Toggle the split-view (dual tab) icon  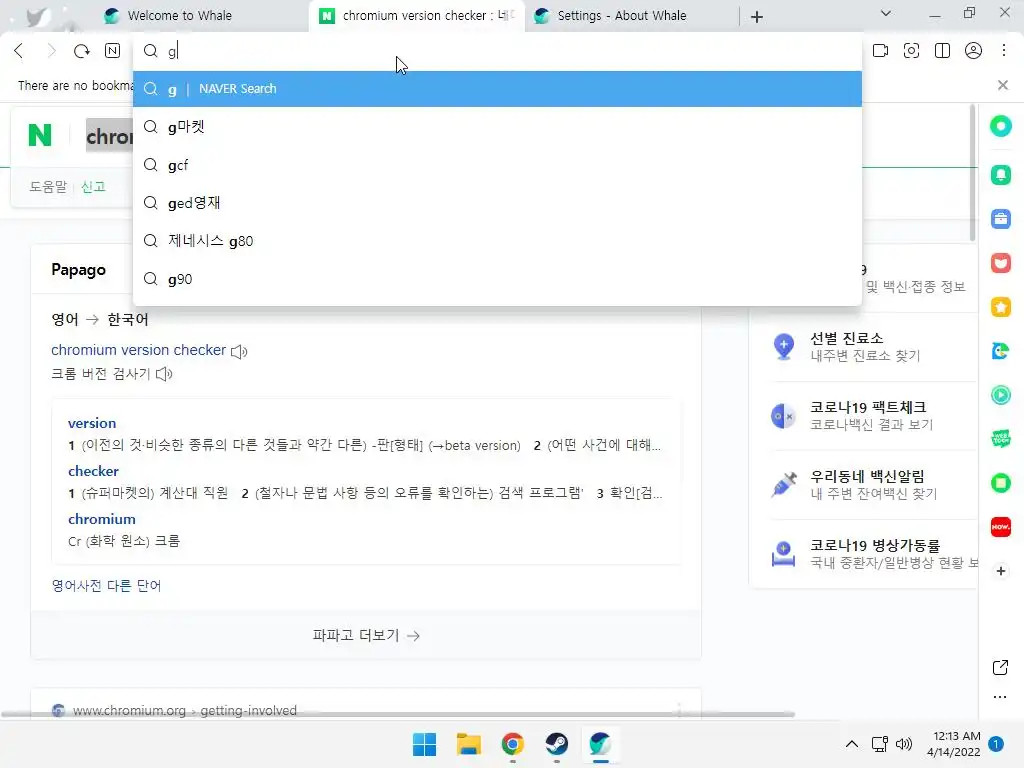click(x=942, y=51)
